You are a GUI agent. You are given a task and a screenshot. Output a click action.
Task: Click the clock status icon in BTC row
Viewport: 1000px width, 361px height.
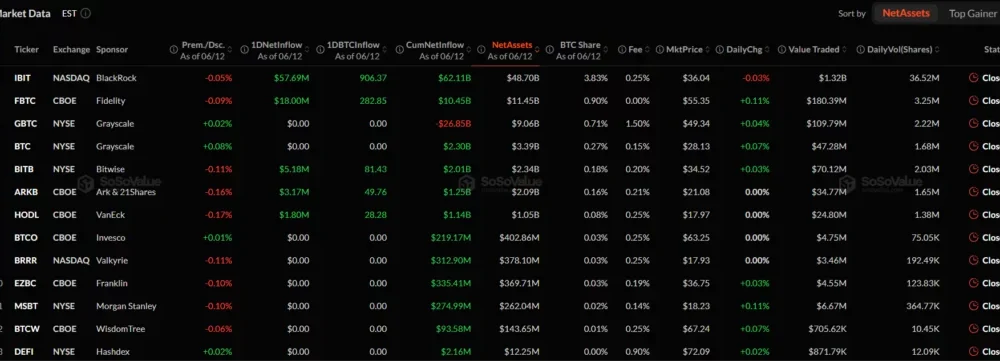973,147
